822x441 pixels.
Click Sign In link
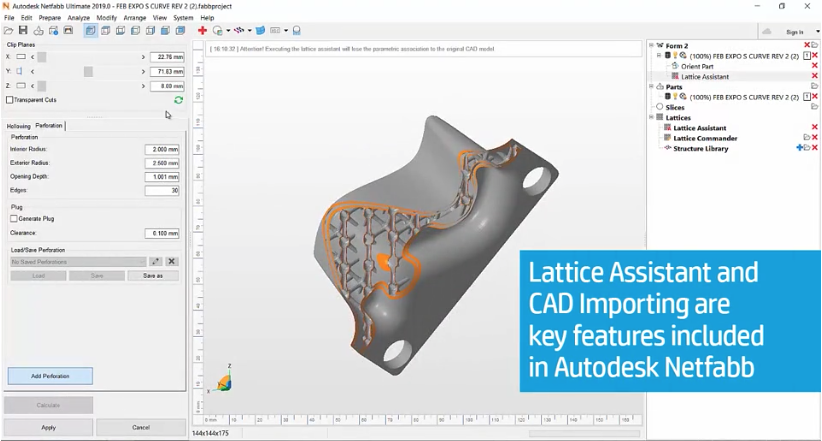(x=795, y=32)
